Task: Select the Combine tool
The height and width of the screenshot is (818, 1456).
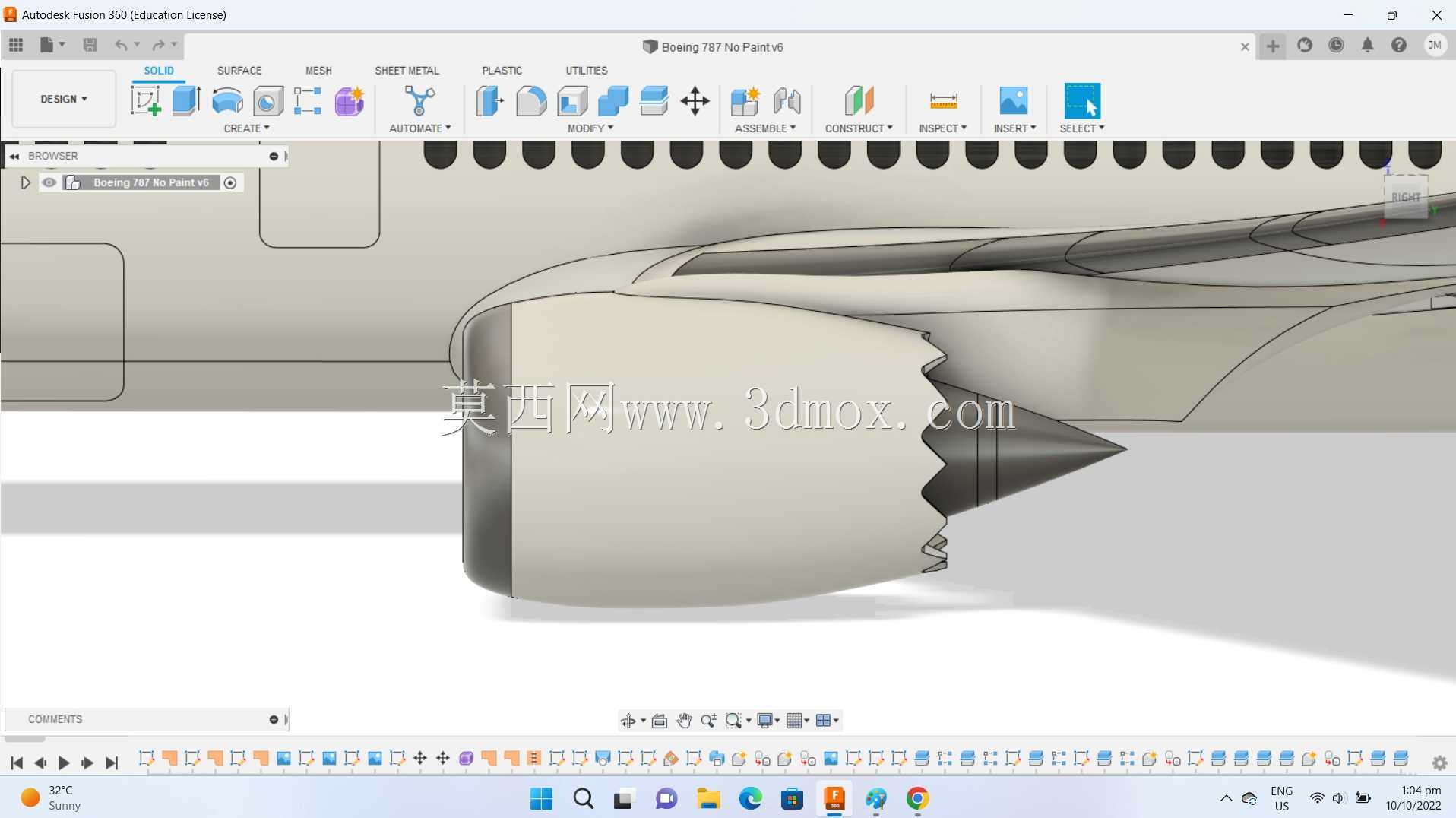Action: [613, 100]
